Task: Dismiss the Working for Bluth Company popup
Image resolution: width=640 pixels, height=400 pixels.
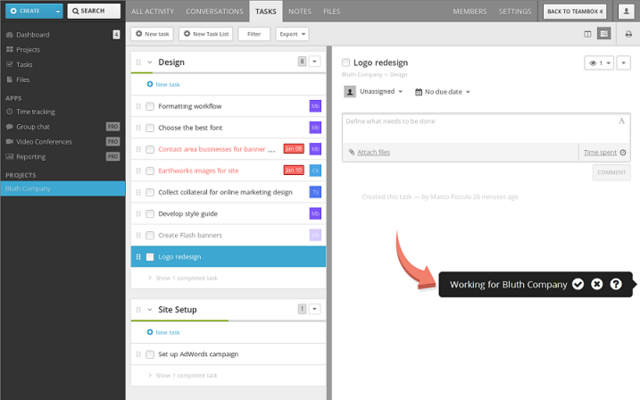Action: point(597,284)
